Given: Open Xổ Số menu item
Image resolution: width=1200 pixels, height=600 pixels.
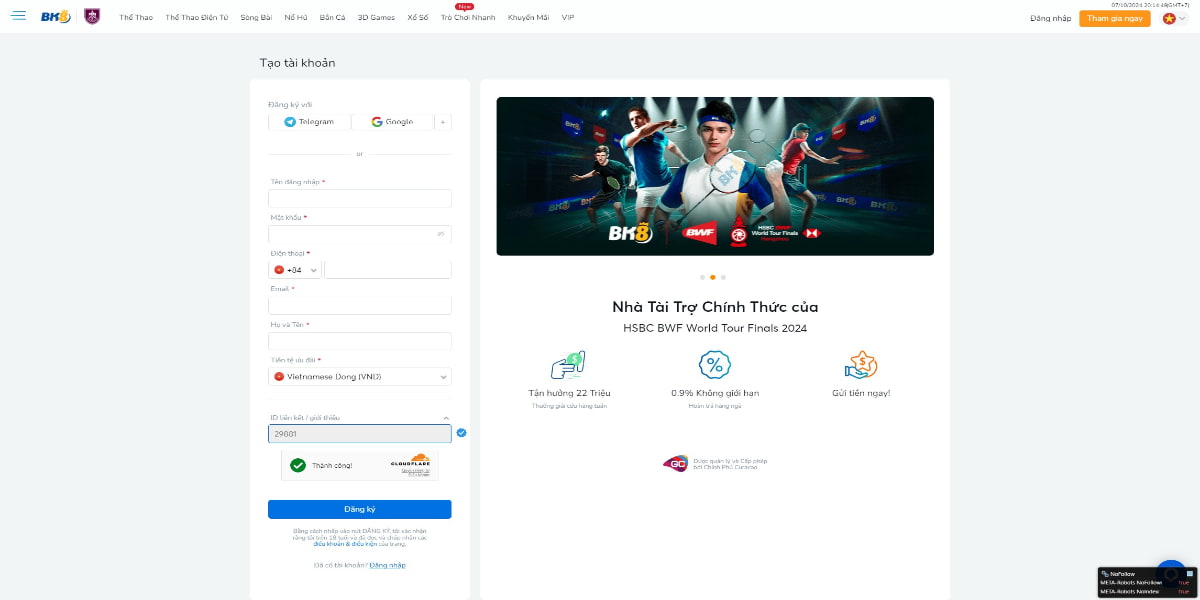Looking at the screenshot, I should point(418,18).
